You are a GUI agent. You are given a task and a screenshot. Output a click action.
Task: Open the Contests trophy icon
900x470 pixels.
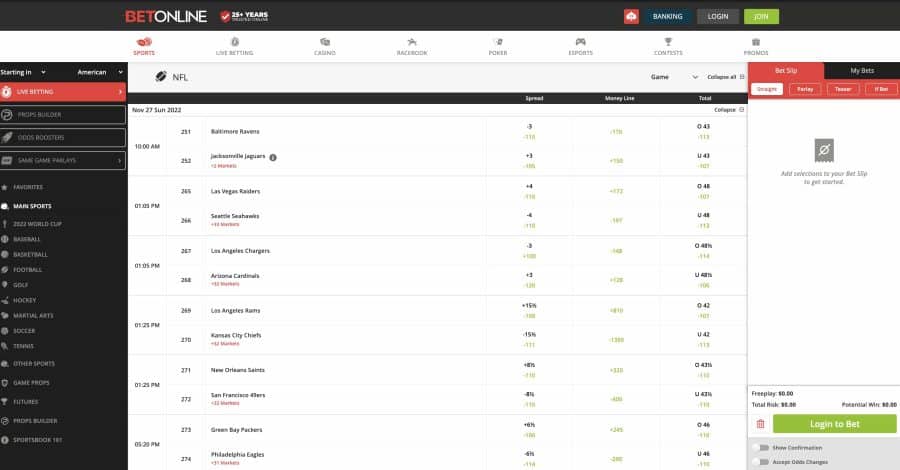[x=668, y=42]
